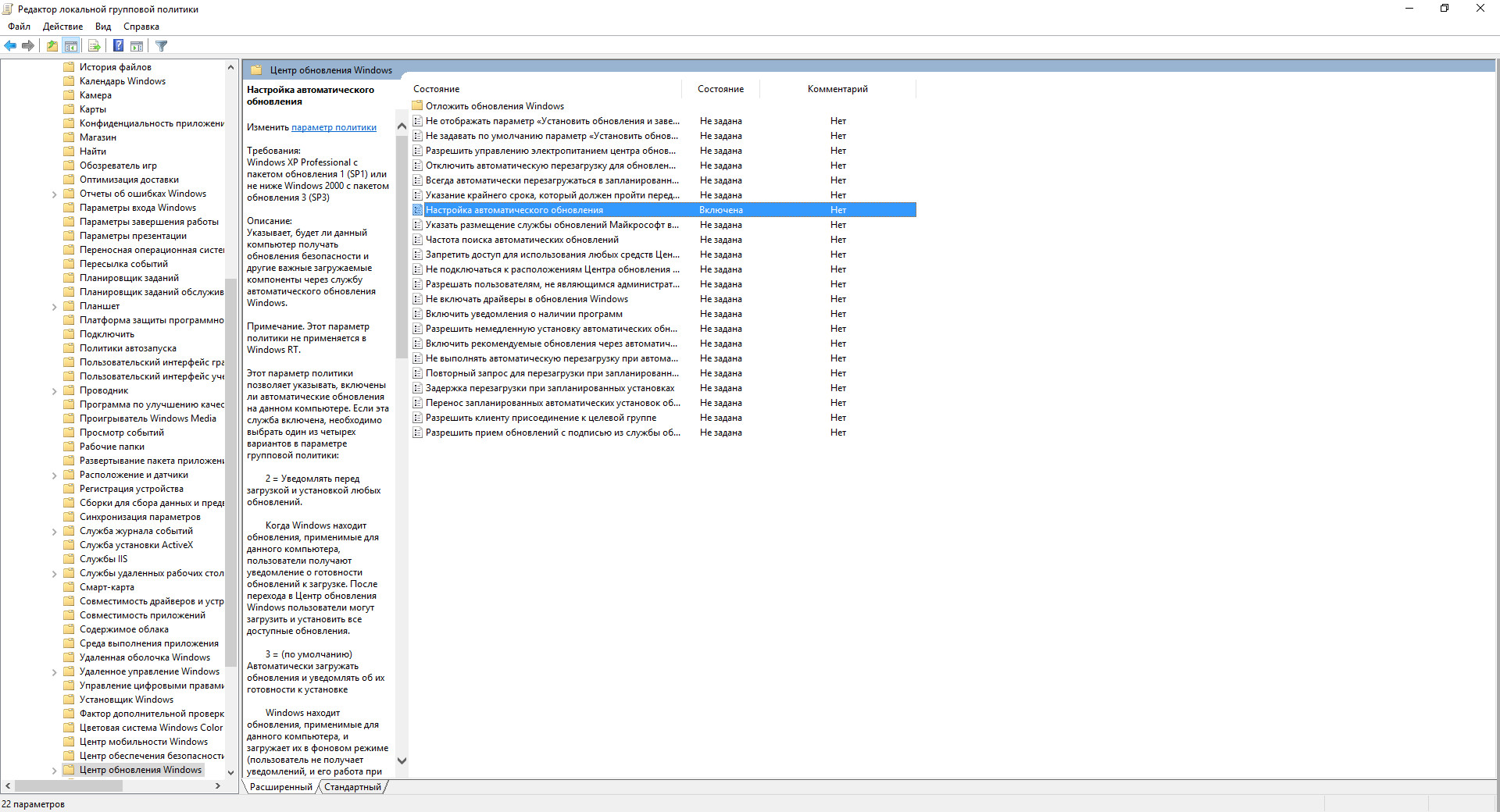Image resolution: width=1500 pixels, height=812 pixels.
Task: Switch to the «Стандартный» tab
Action: [352, 787]
